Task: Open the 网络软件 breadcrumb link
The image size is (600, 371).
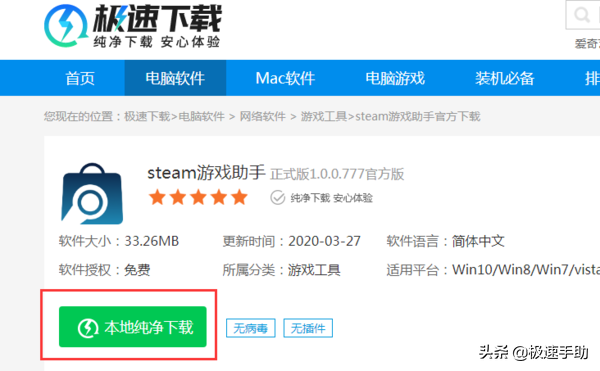Action: coord(262,116)
